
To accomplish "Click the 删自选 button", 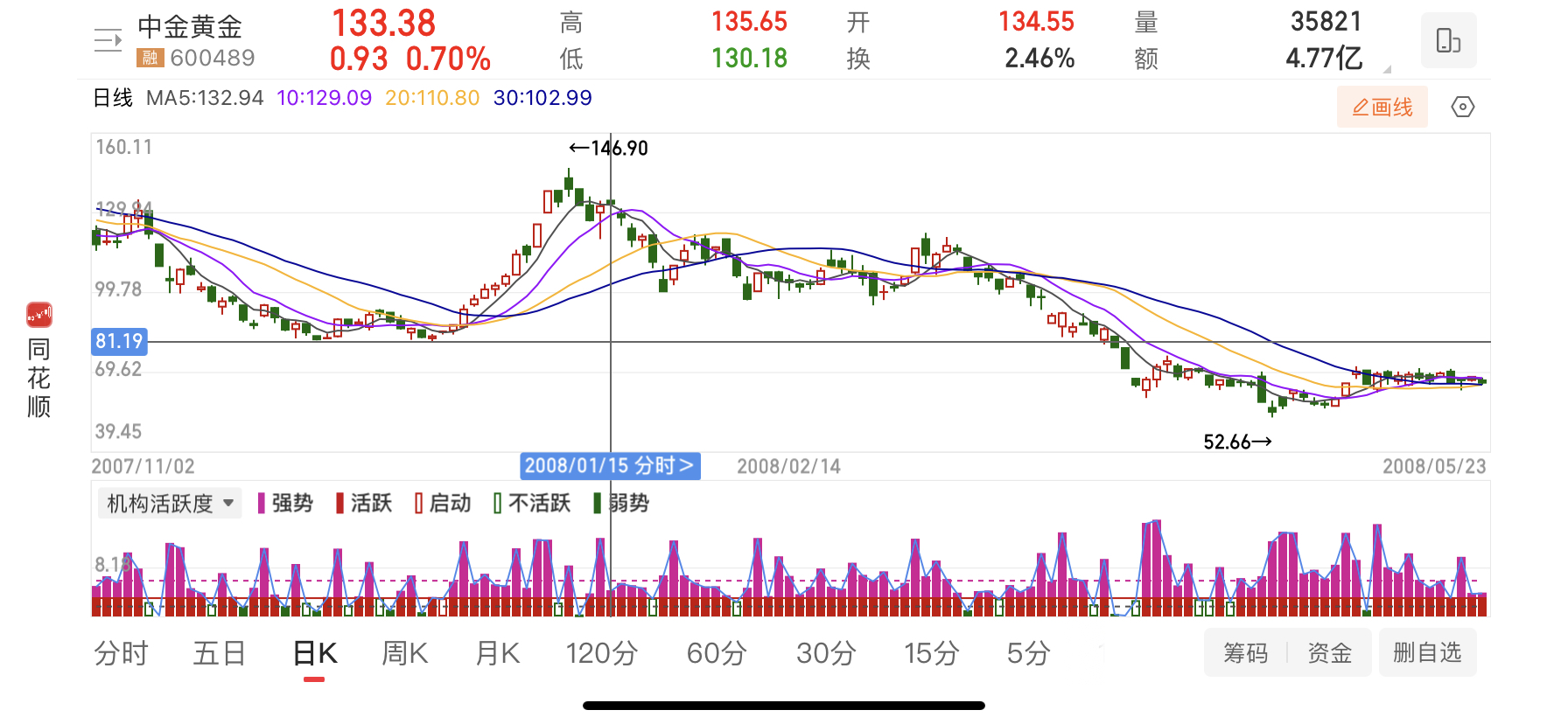I will pos(1427,652).
